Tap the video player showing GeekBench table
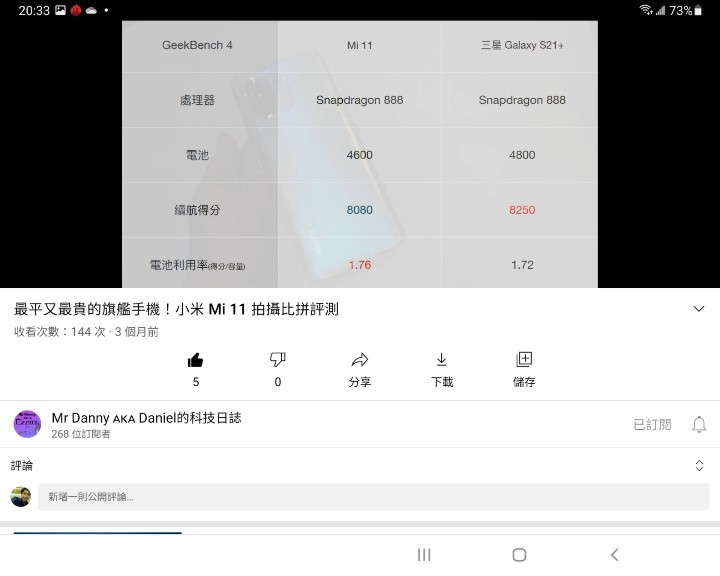 360,154
